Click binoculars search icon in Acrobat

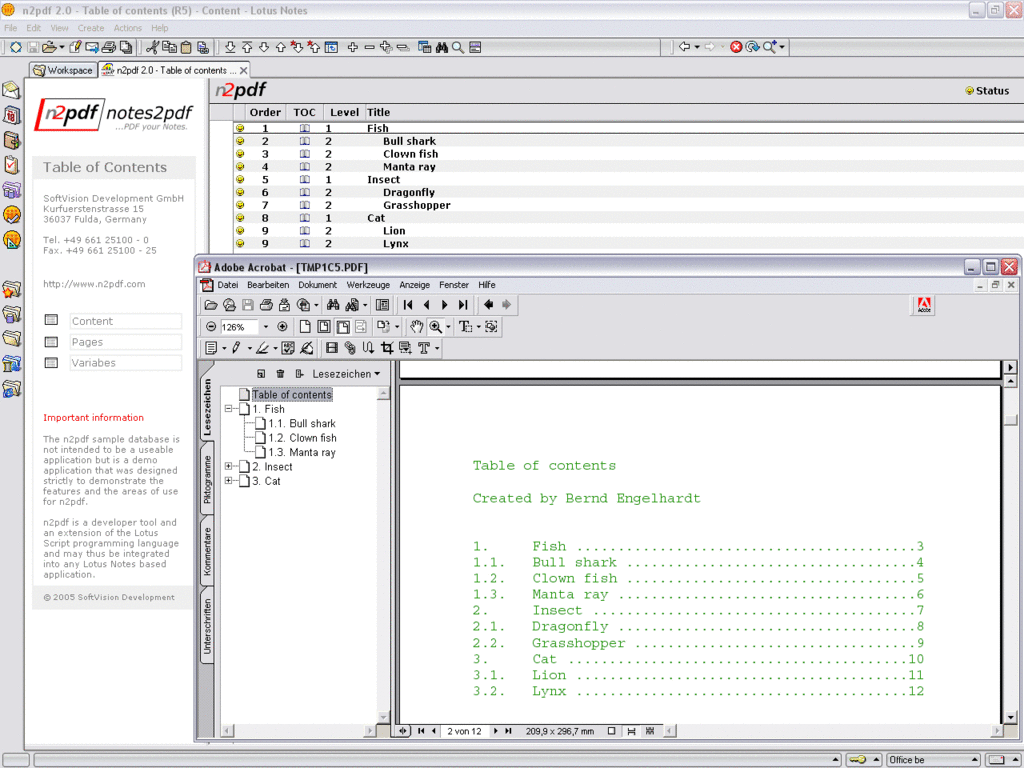point(333,305)
